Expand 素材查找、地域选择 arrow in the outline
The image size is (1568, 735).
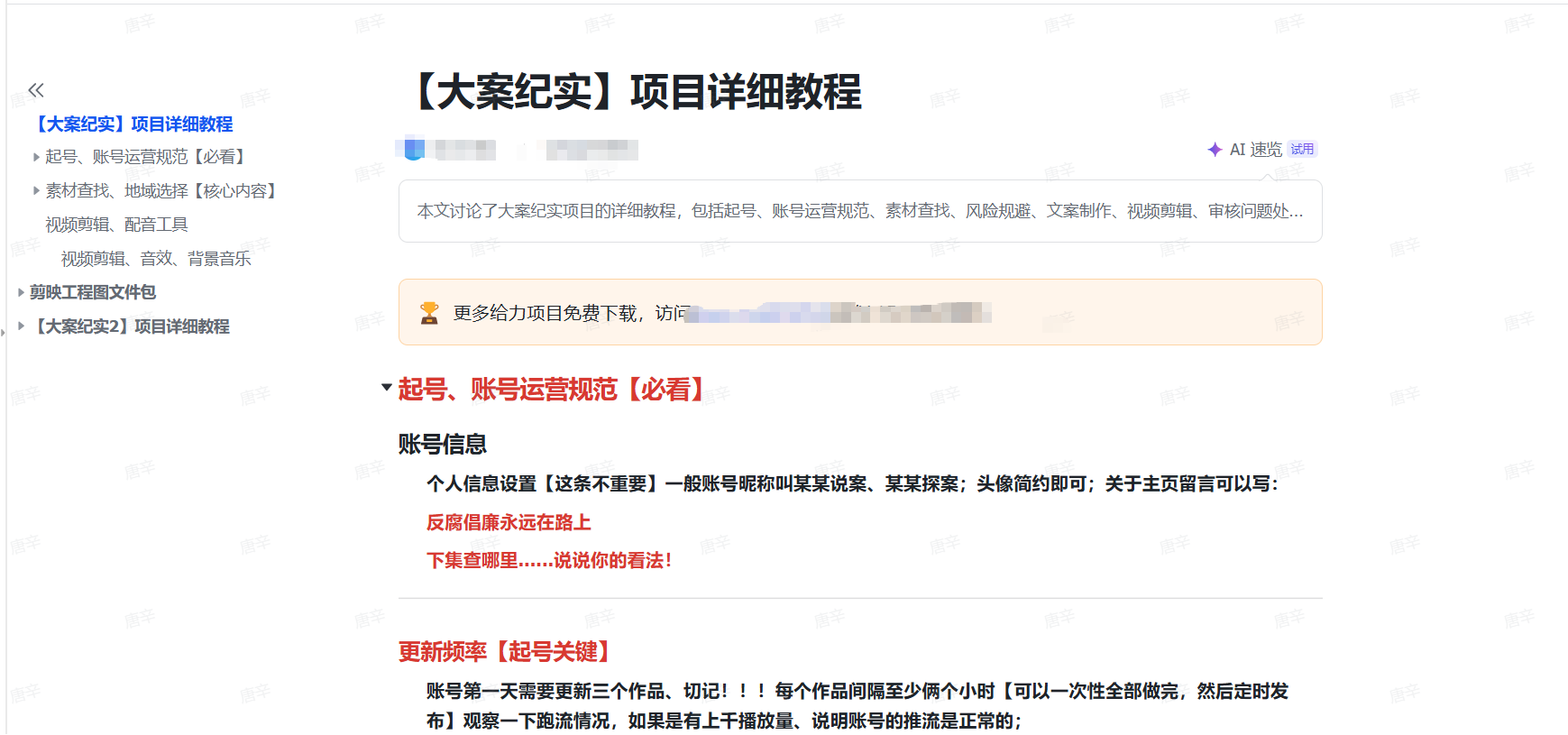click(x=36, y=191)
